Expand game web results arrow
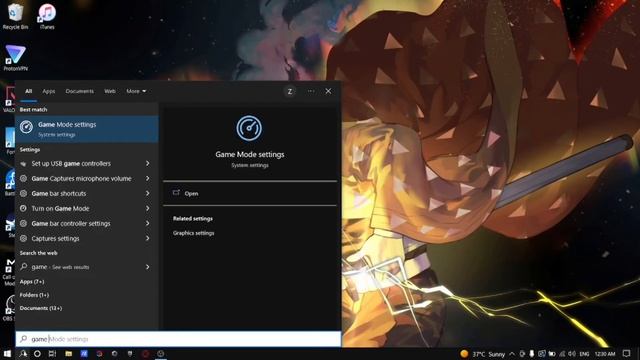 pos(147,267)
